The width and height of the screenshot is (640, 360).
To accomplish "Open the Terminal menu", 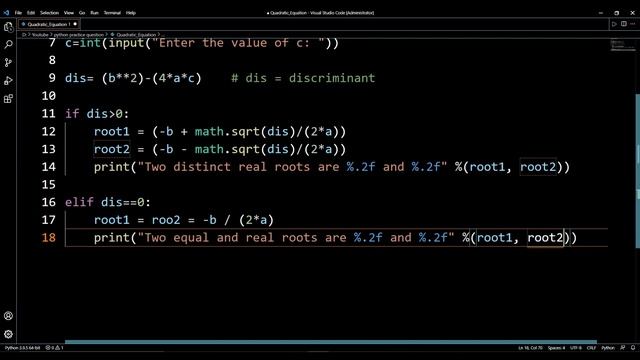I will point(112,13).
